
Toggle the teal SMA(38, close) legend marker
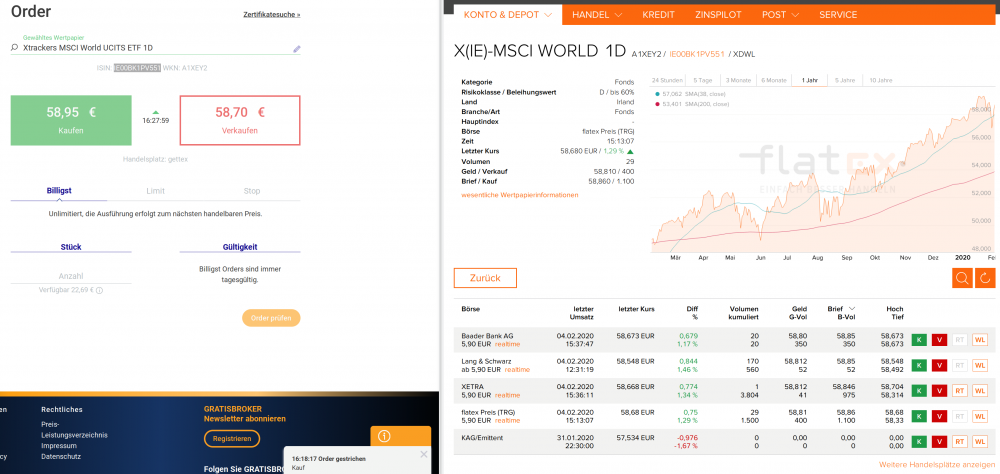tap(658, 94)
